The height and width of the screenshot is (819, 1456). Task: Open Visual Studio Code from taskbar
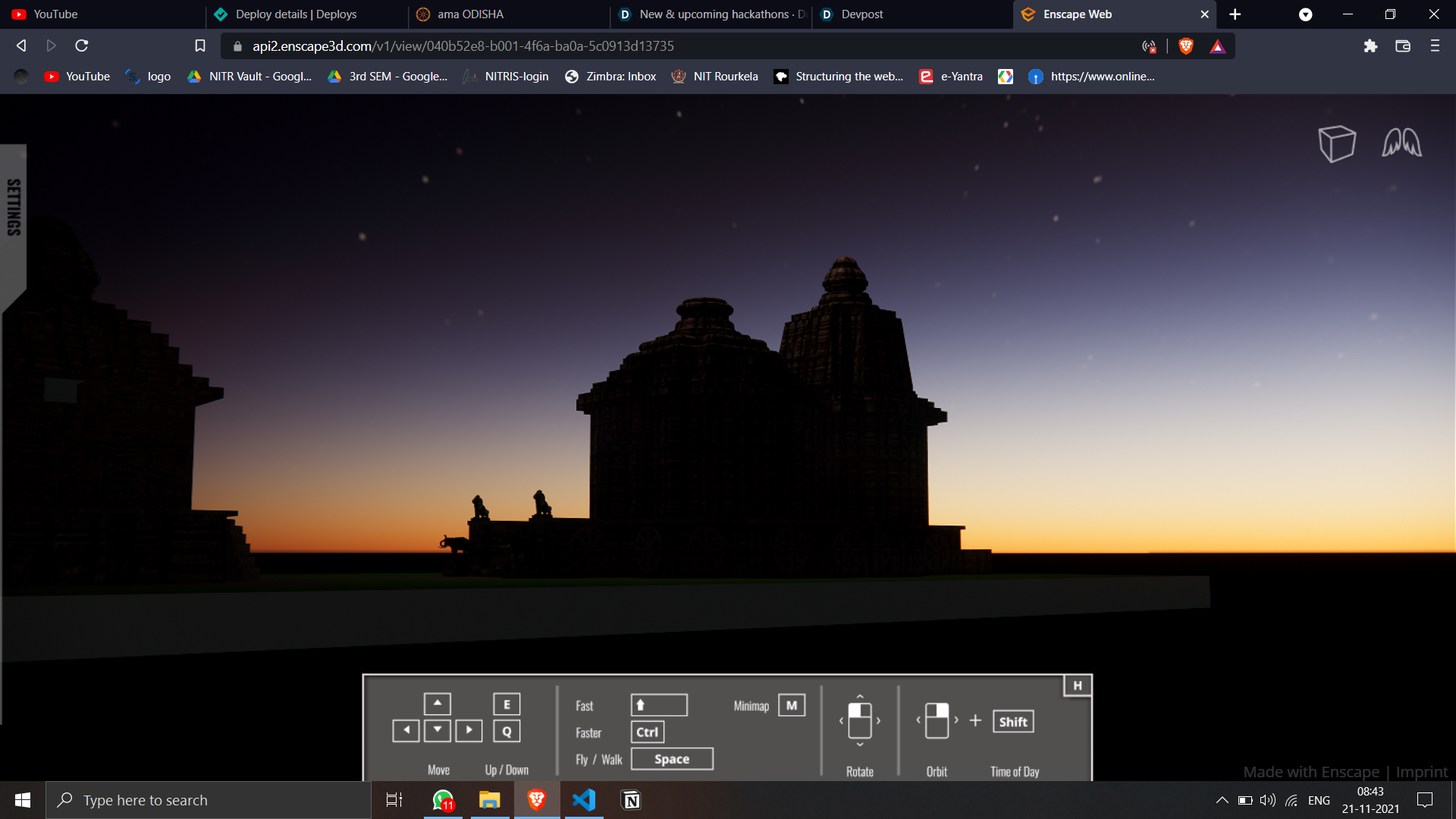coord(584,800)
